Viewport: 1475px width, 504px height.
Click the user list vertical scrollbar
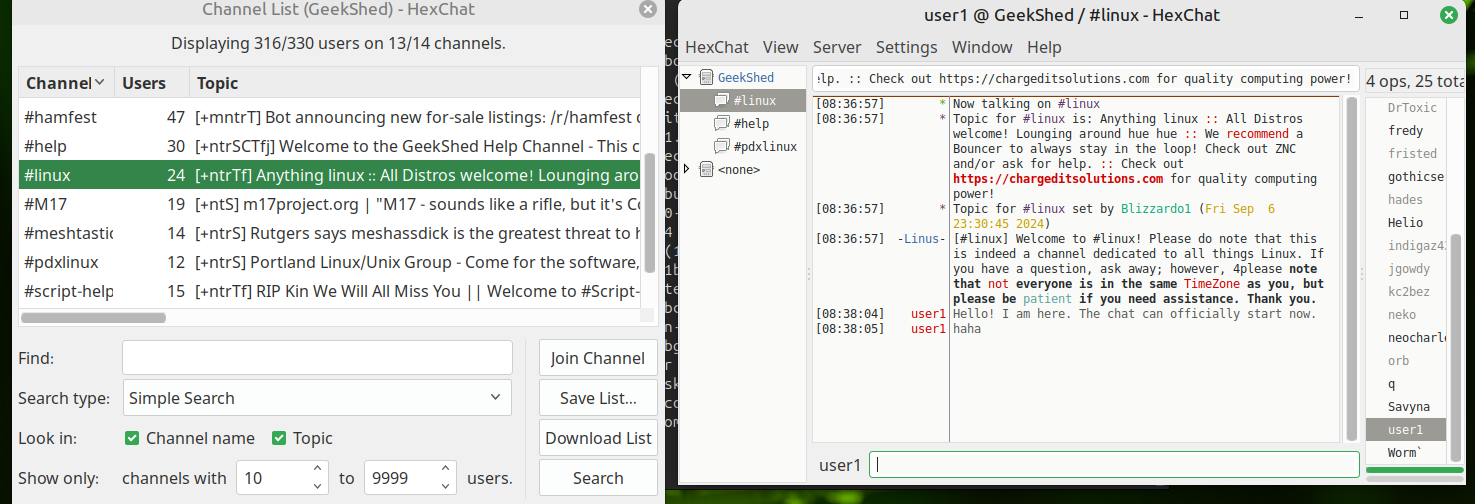(x=1457, y=349)
